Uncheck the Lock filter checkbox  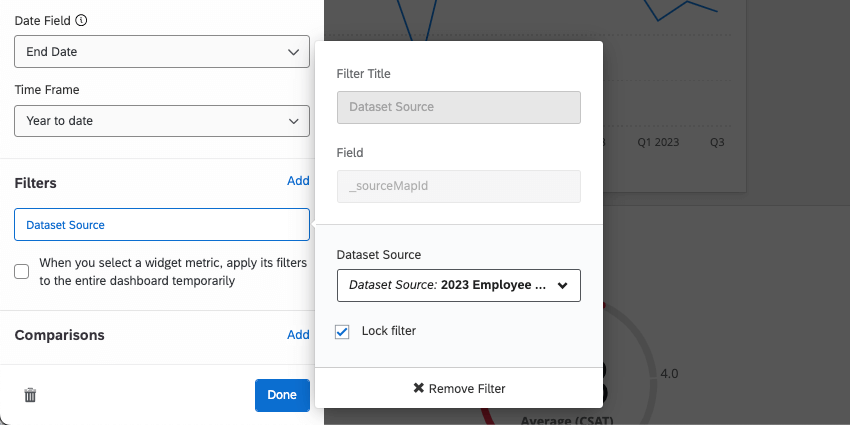click(342, 331)
